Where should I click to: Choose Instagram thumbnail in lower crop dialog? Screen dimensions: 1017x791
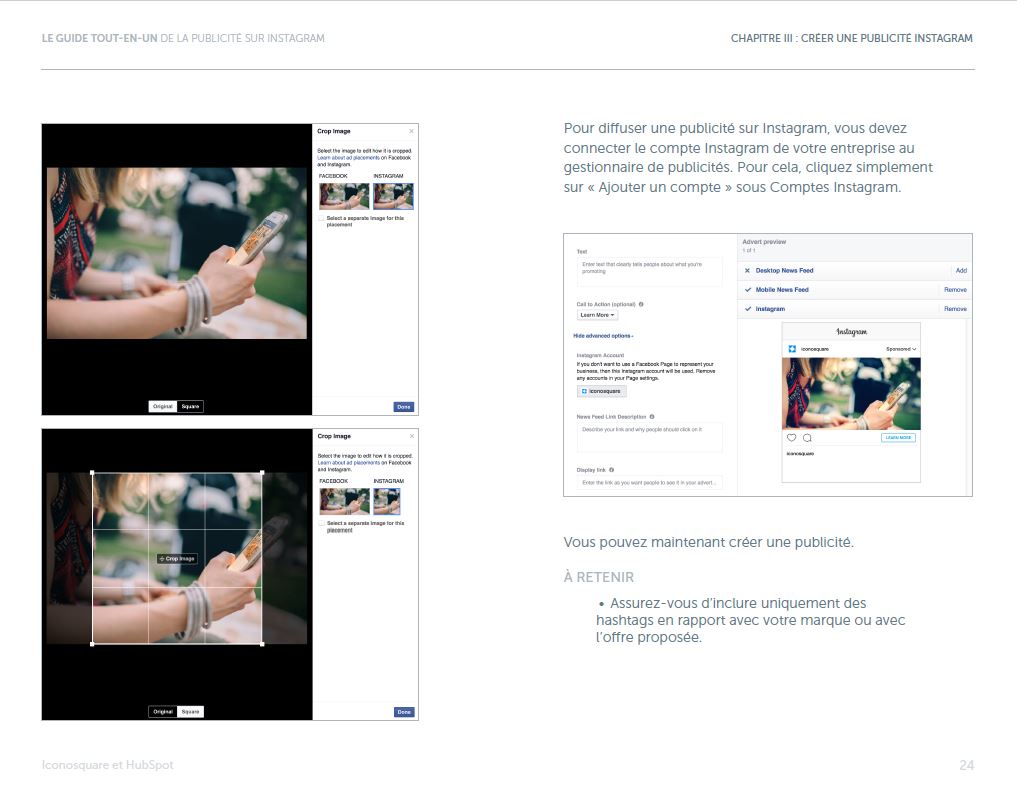point(387,501)
